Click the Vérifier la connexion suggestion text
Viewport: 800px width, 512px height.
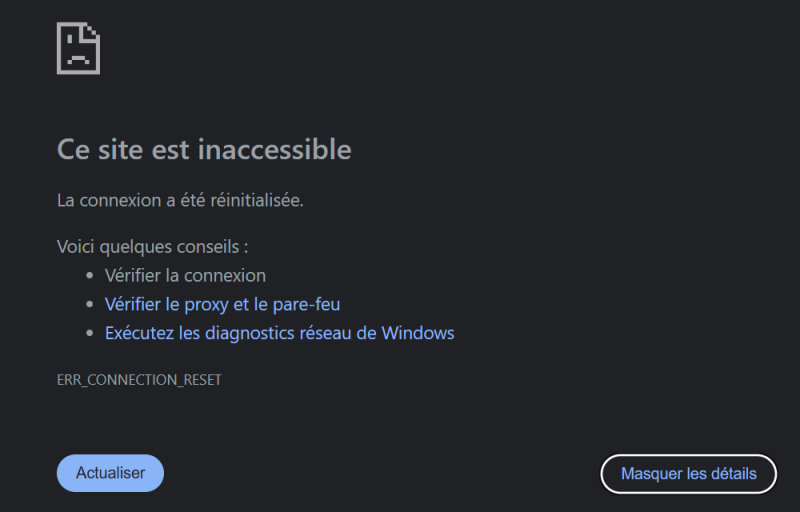pyautogui.click(x=185, y=275)
